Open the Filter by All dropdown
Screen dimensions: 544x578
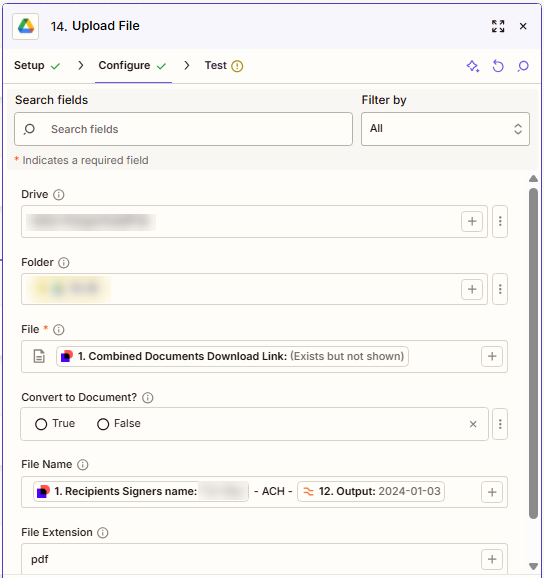445,129
